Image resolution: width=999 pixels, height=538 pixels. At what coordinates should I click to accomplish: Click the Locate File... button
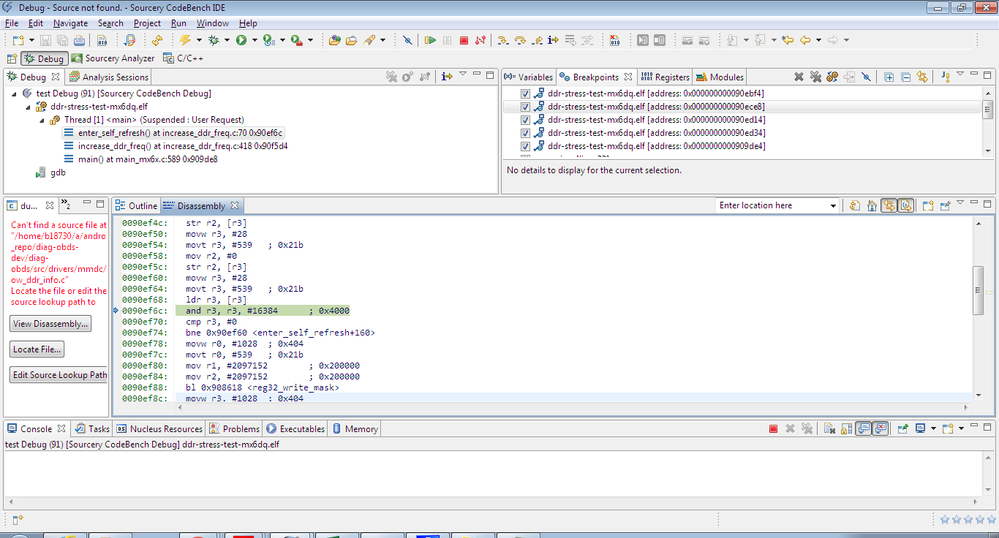pos(37,350)
